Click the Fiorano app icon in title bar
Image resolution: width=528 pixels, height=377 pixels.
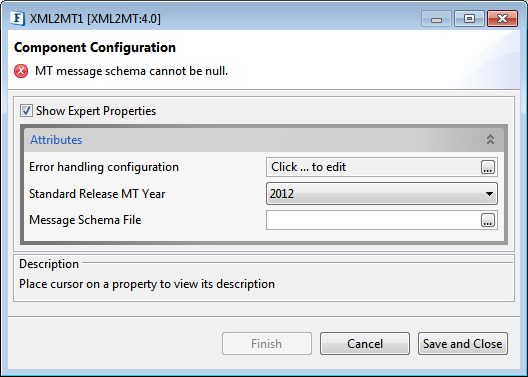coord(18,18)
